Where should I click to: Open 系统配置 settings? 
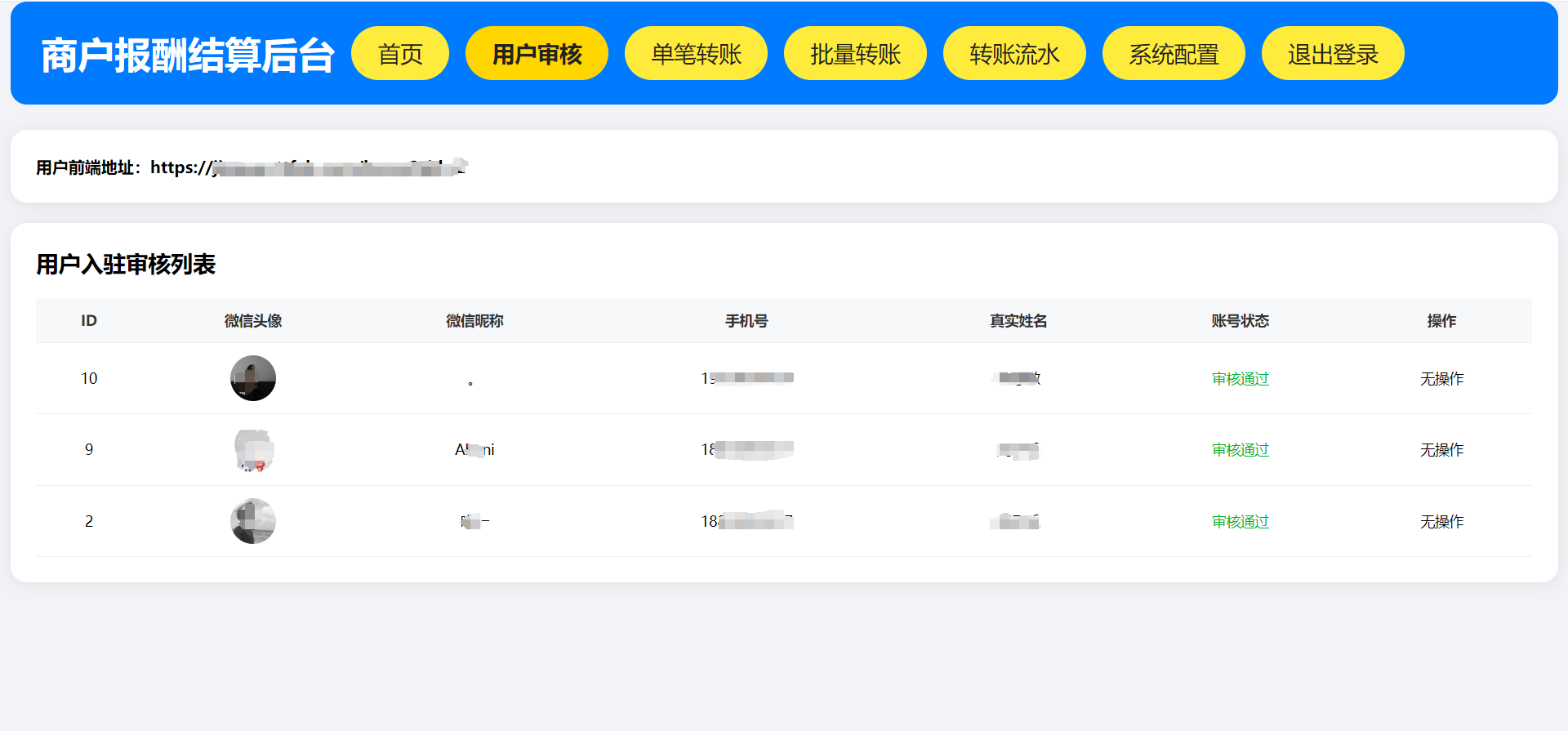(1174, 53)
